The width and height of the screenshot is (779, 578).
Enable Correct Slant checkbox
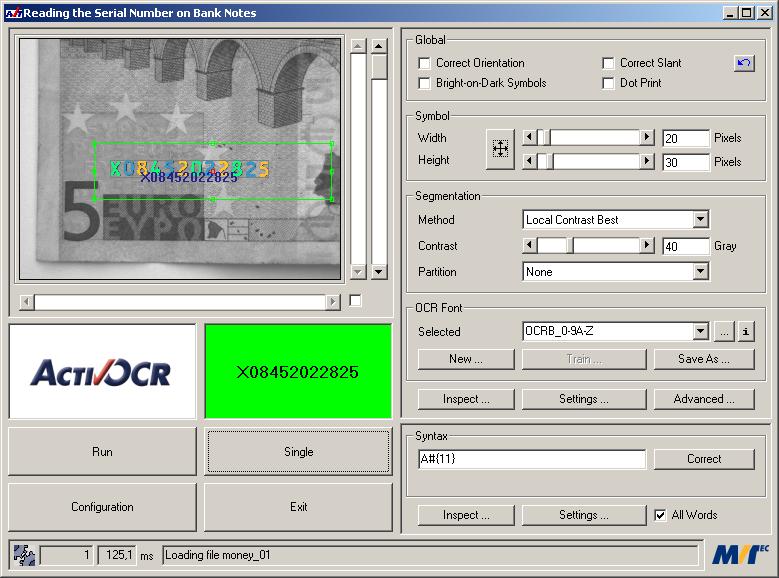608,63
